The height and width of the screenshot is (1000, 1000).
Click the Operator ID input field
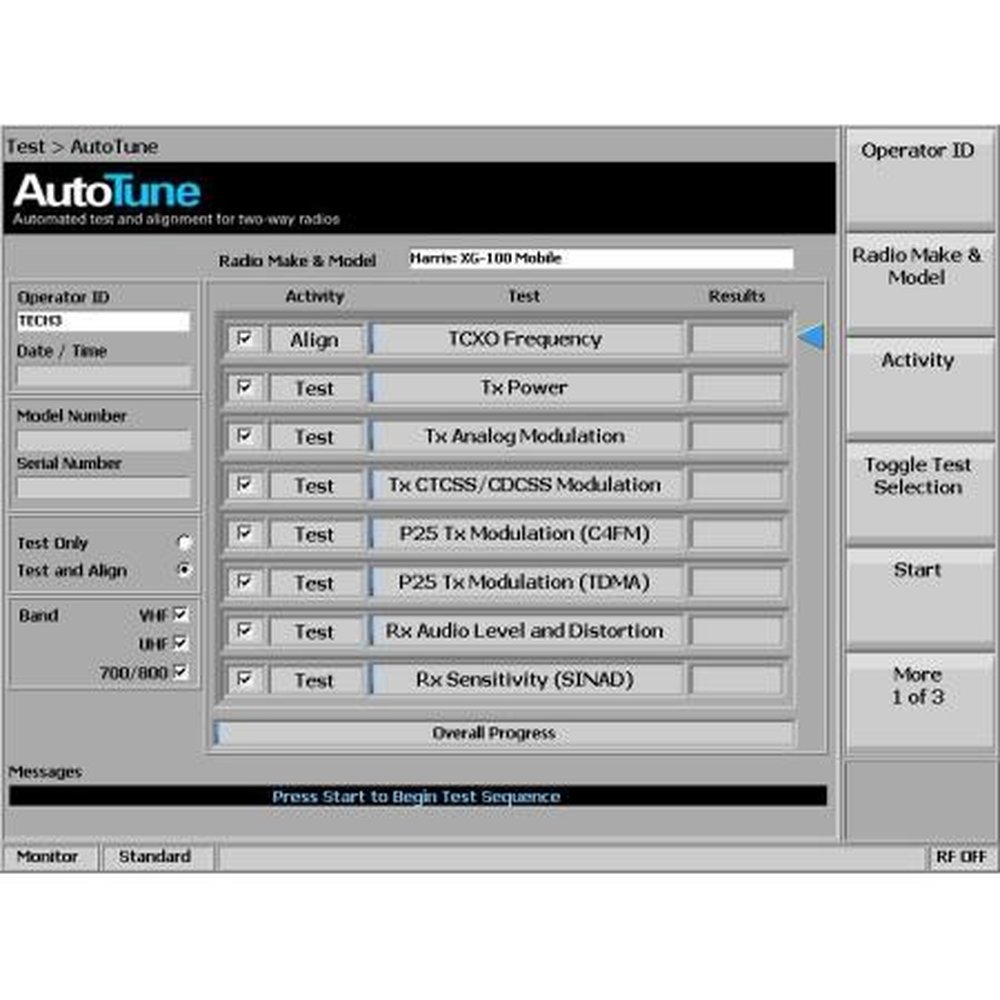pos(103,322)
